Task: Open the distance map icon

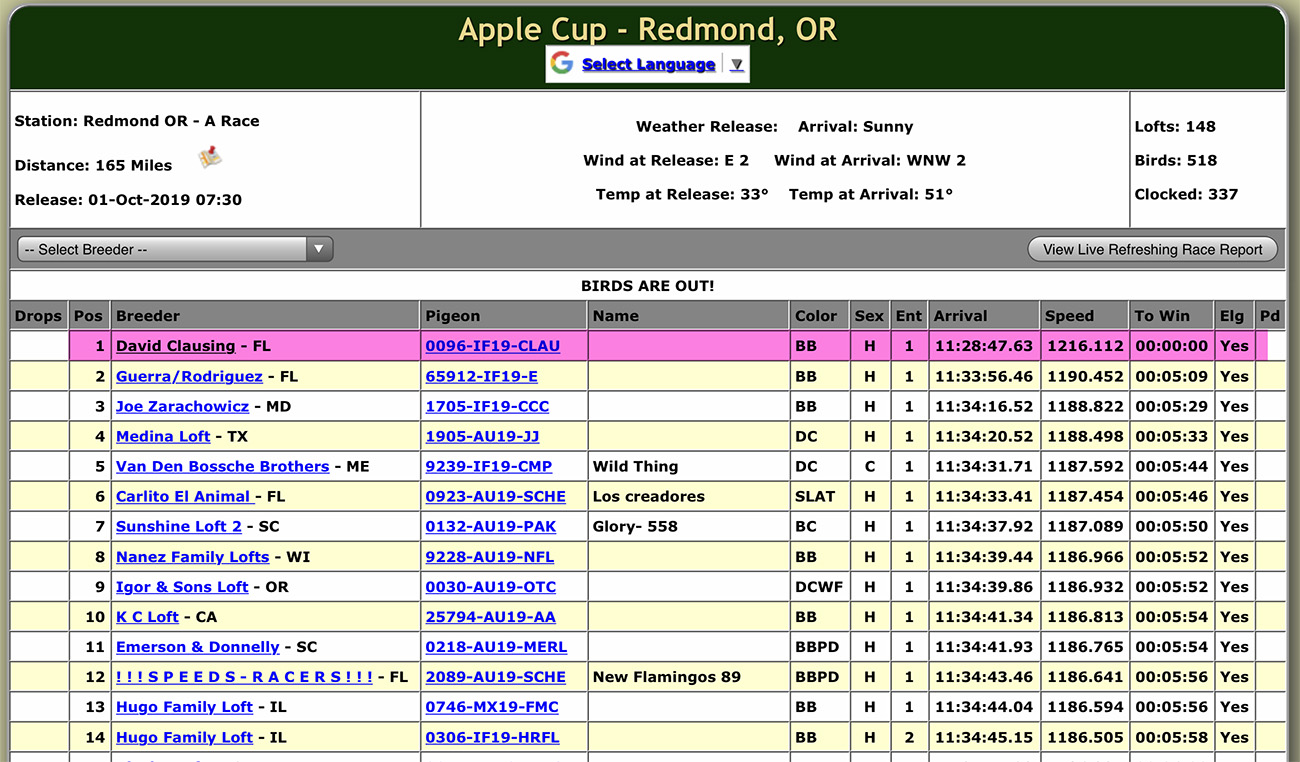Action: [210, 157]
